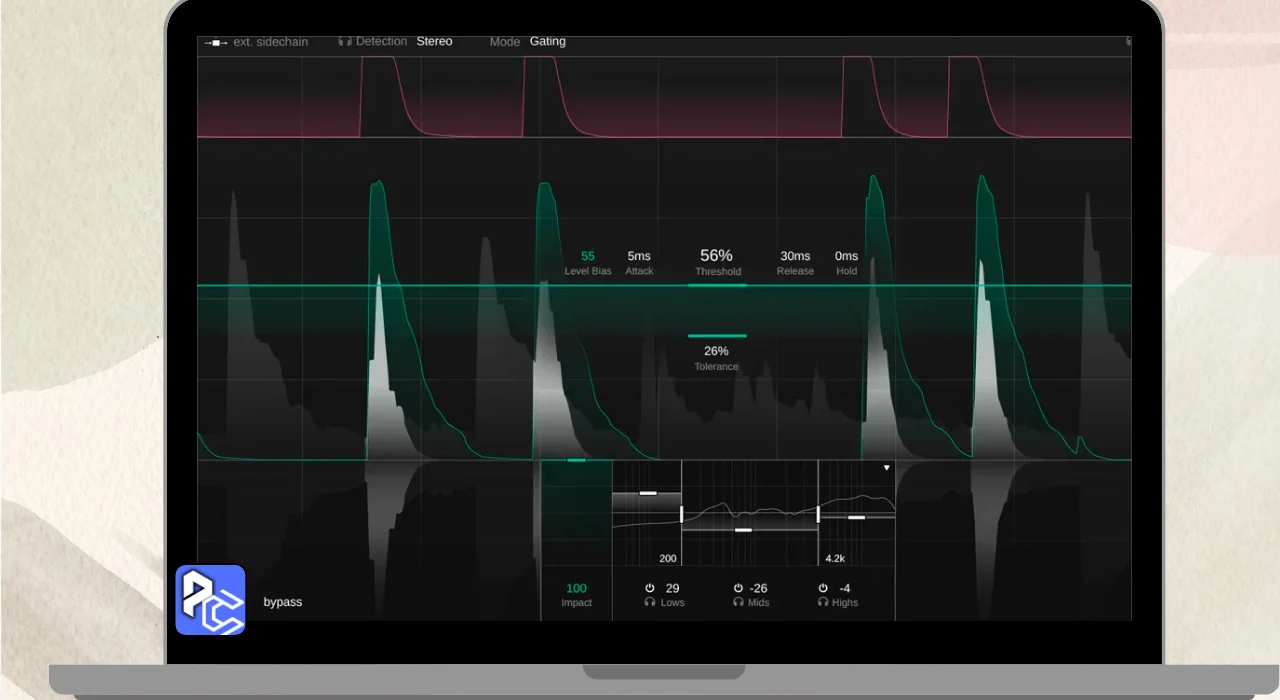Solo the Mids band with headphones icon
Image resolution: width=1280 pixels, height=700 pixels.
click(x=738, y=603)
